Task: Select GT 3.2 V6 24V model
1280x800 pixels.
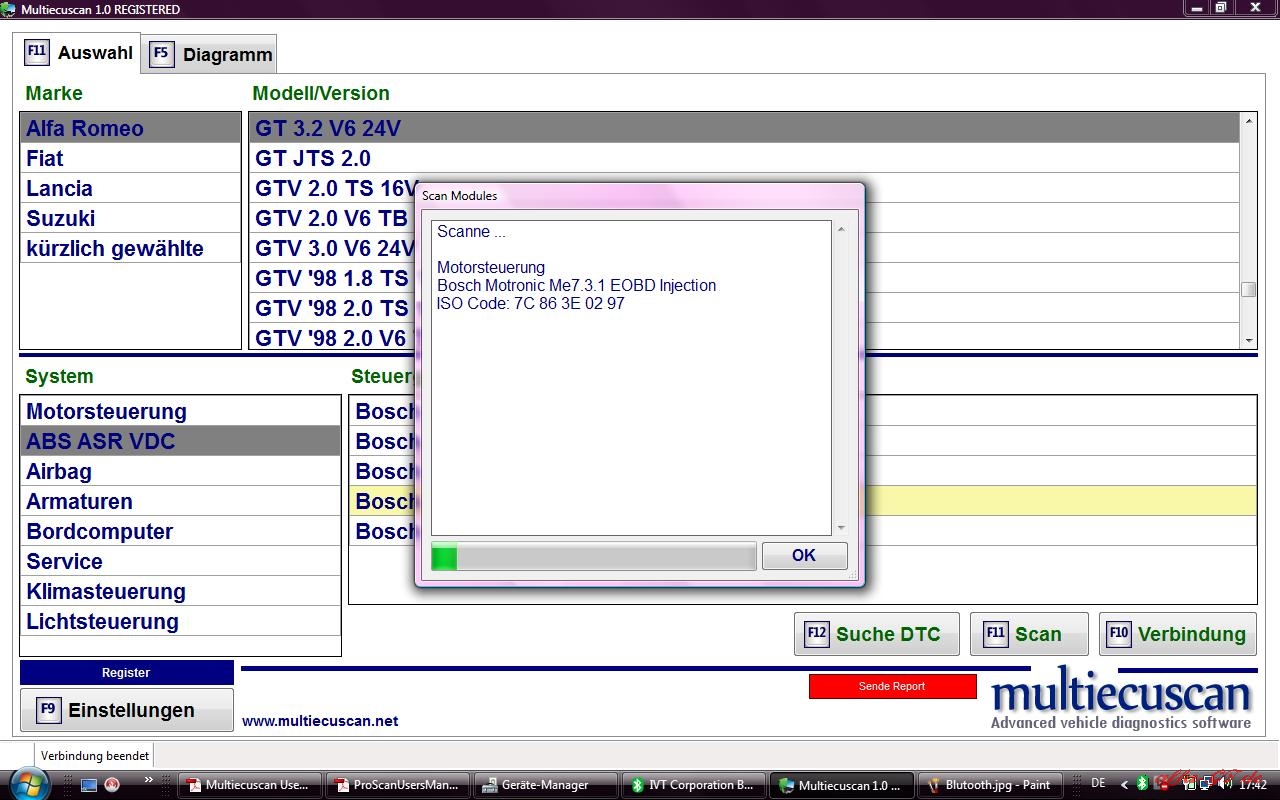Action: click(x=744, y=128)
